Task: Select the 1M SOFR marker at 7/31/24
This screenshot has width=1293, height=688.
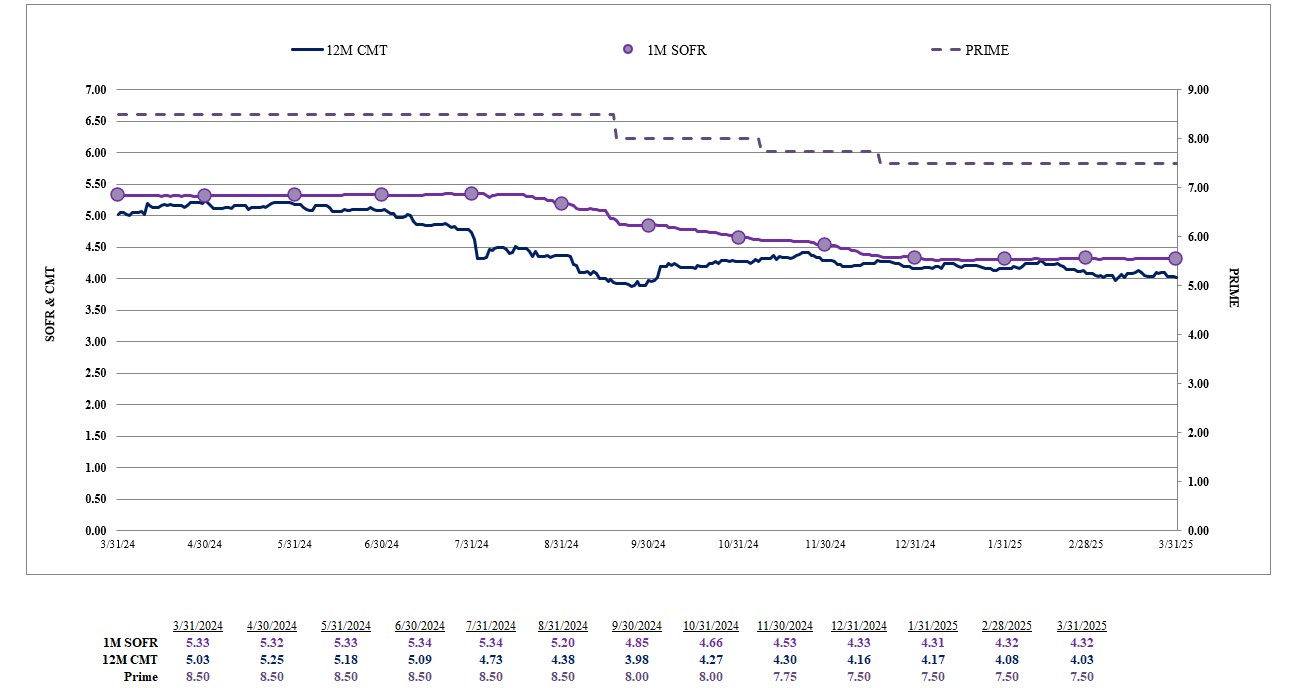Action: (472, 193)
